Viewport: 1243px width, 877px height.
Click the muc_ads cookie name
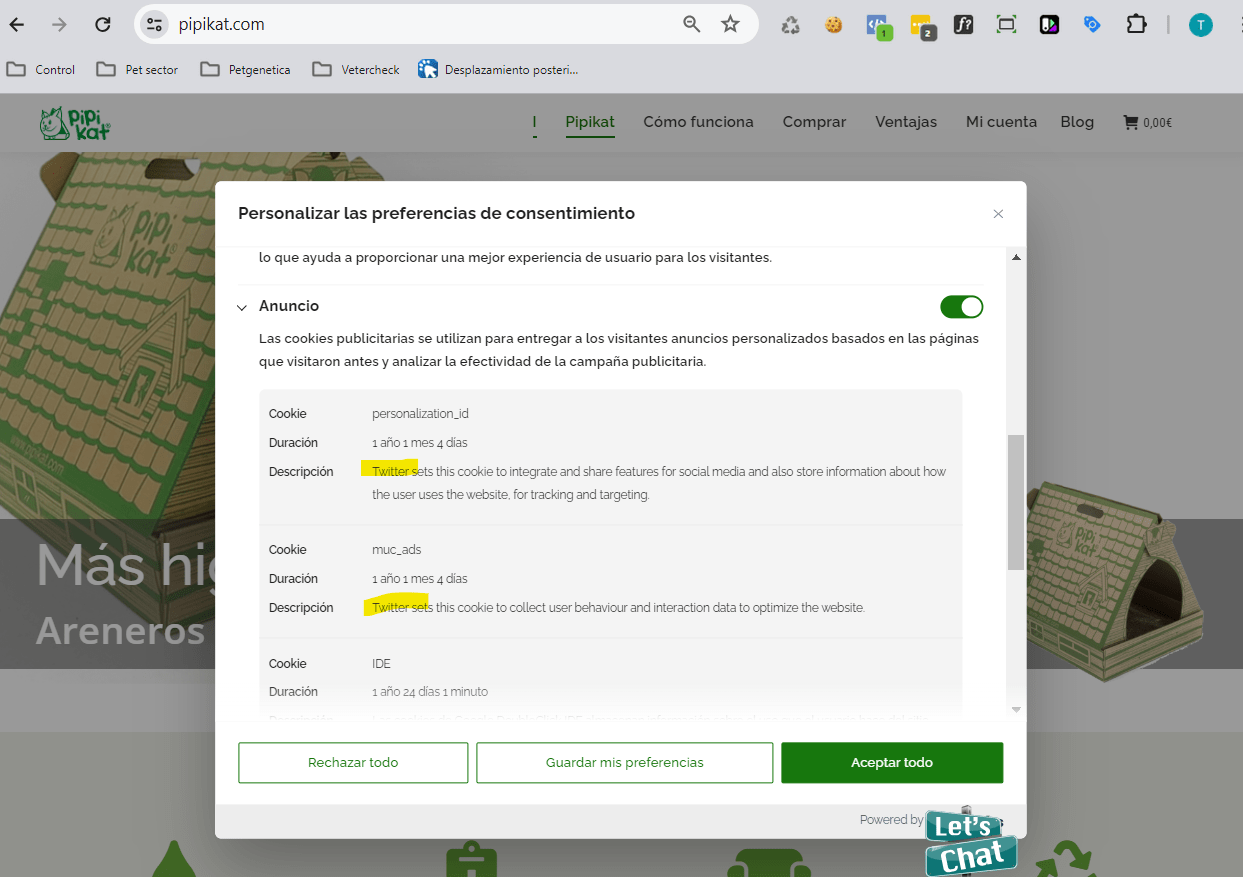coord(397,550)
